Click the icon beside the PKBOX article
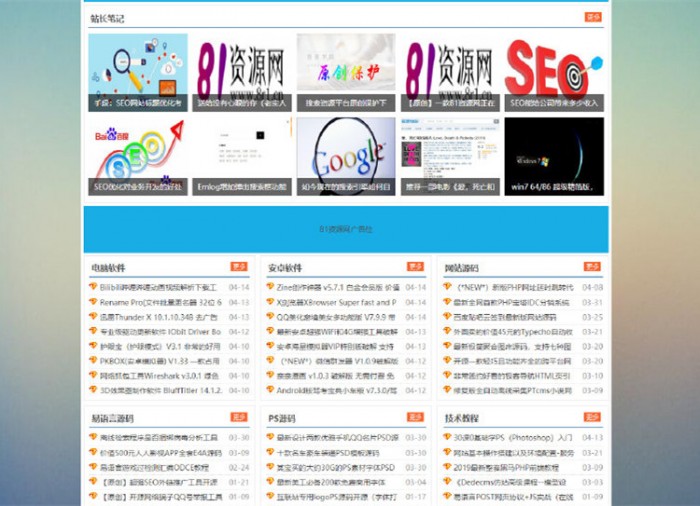The height and width of the screenshot is (506, 700). tap(94, 361)
